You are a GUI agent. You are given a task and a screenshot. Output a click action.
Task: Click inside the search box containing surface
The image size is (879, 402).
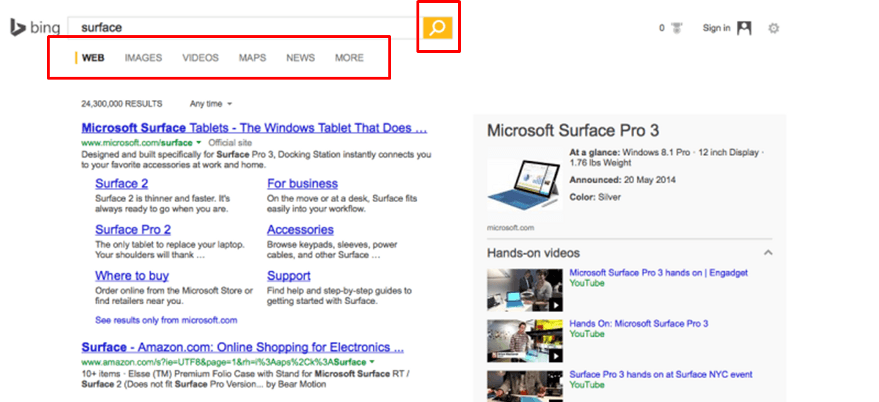[x=245, y=27]
